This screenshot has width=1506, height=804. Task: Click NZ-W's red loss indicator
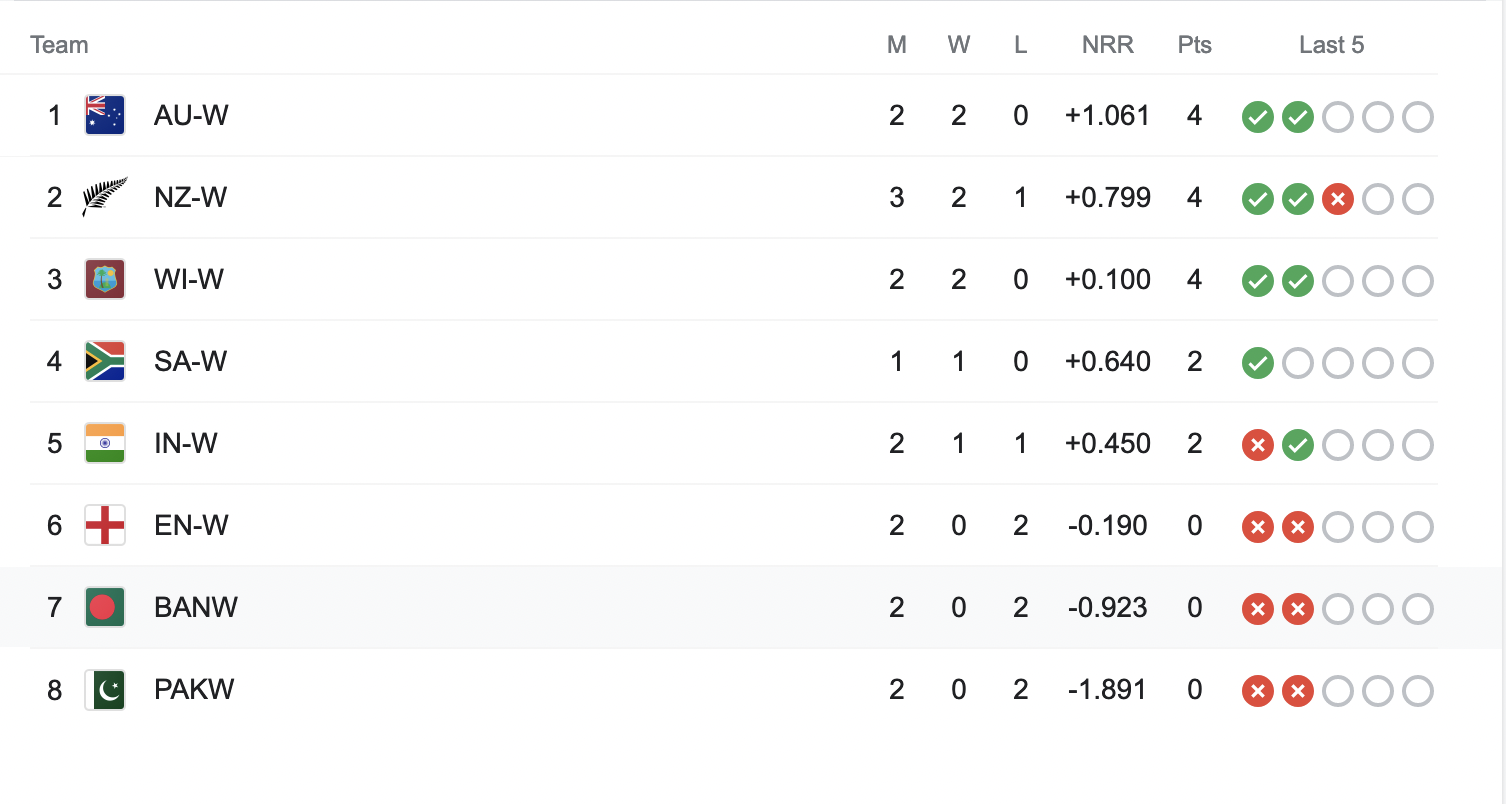click(1337, 200)
